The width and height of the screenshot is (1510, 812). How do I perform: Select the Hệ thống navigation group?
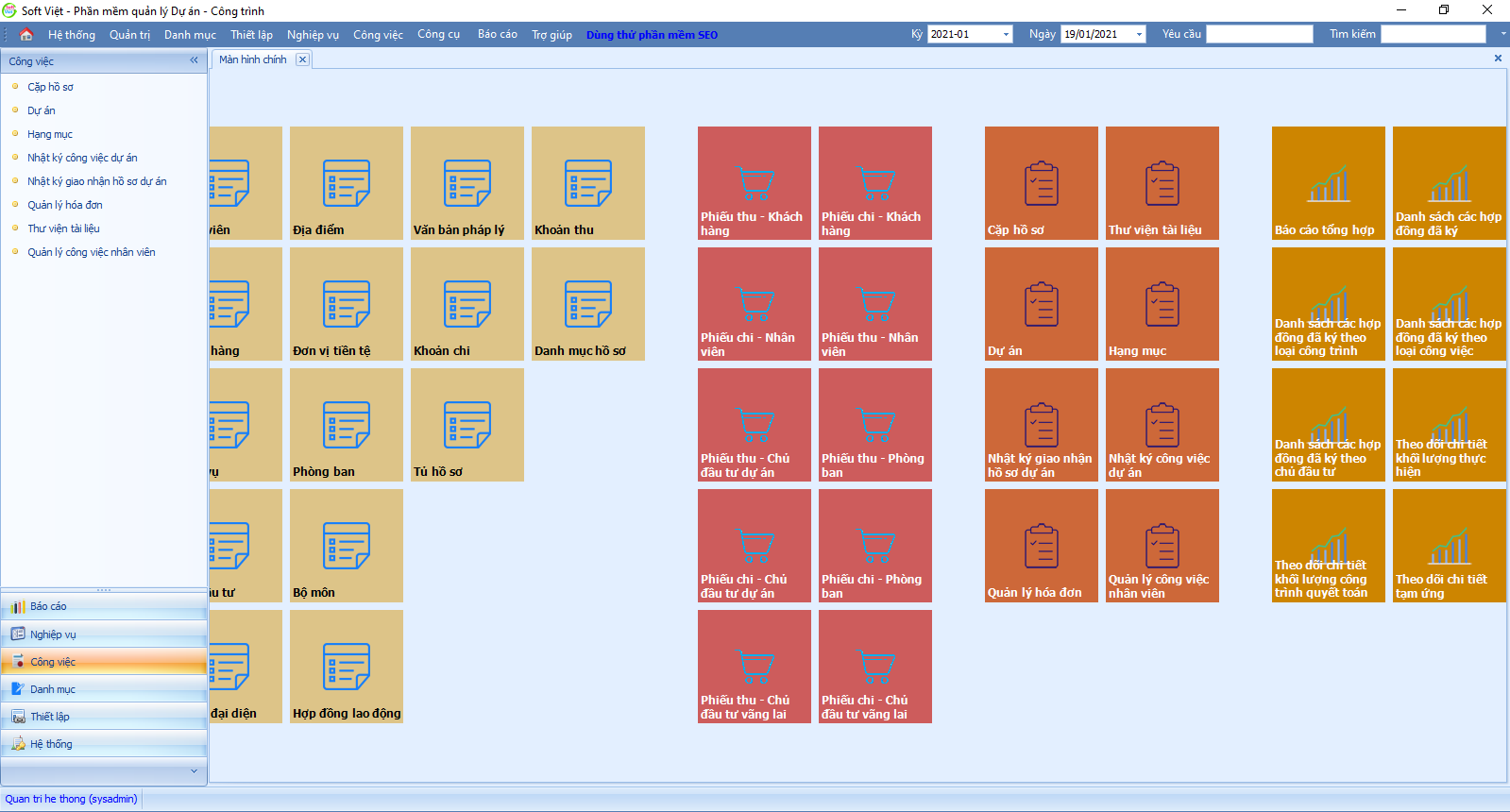coord(104,744)
